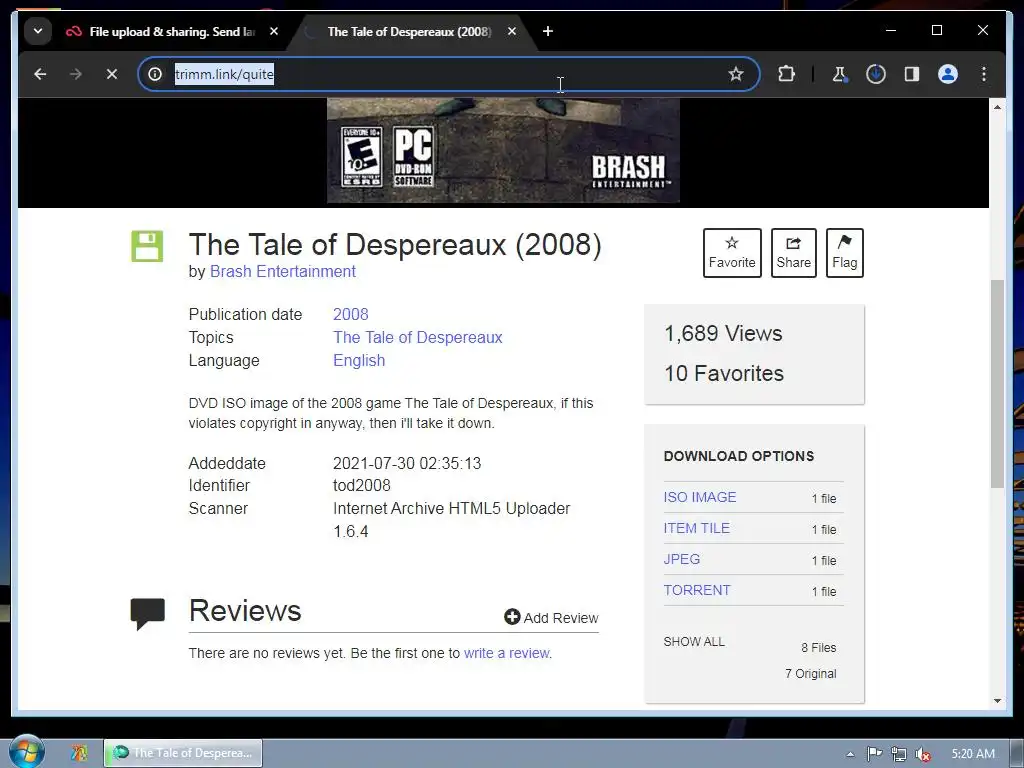
Task: Favorite this item
Action: coord(732,253)
